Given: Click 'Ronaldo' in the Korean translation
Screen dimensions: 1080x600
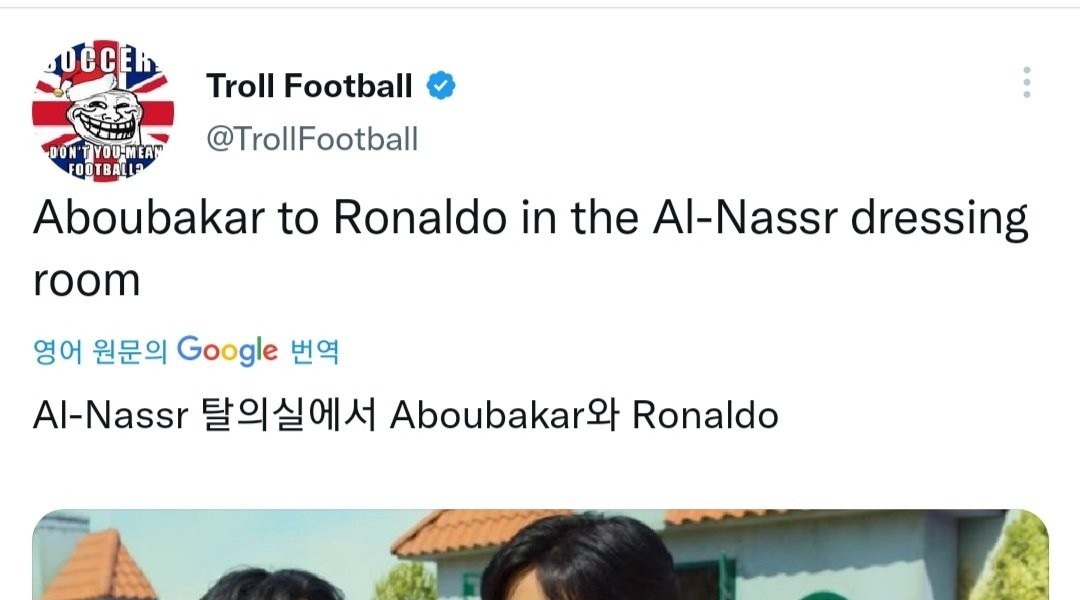Looking at the screenshot, I should [x=705, y=415].
